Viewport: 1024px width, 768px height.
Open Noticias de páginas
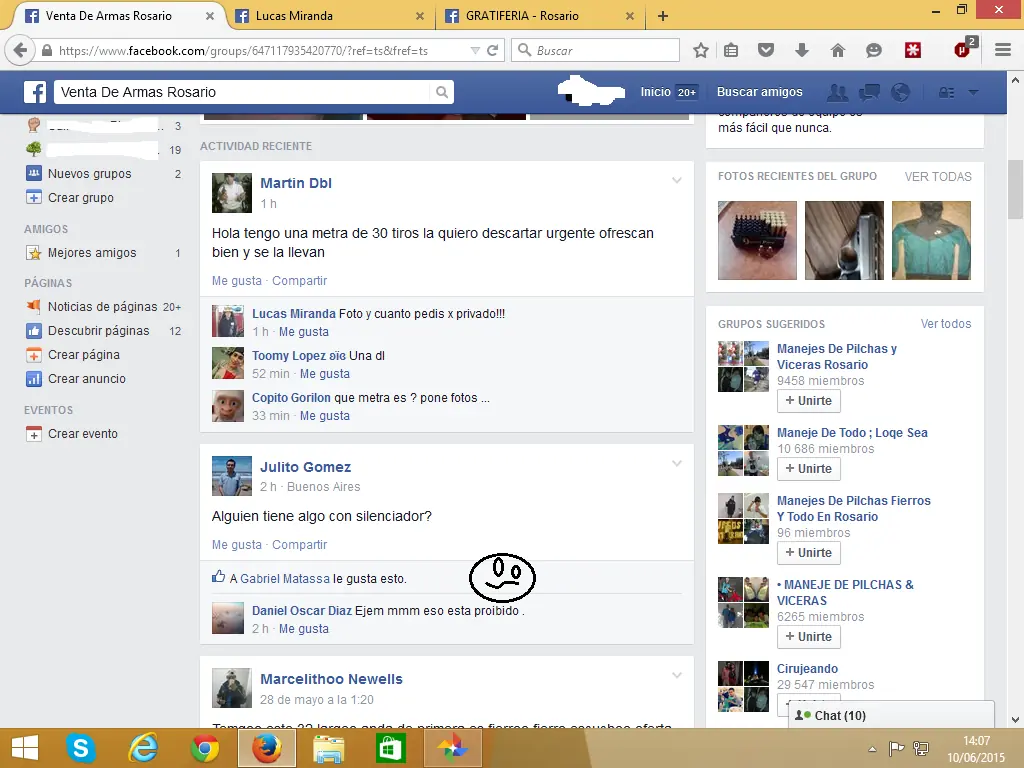click(x=103, y=306)
